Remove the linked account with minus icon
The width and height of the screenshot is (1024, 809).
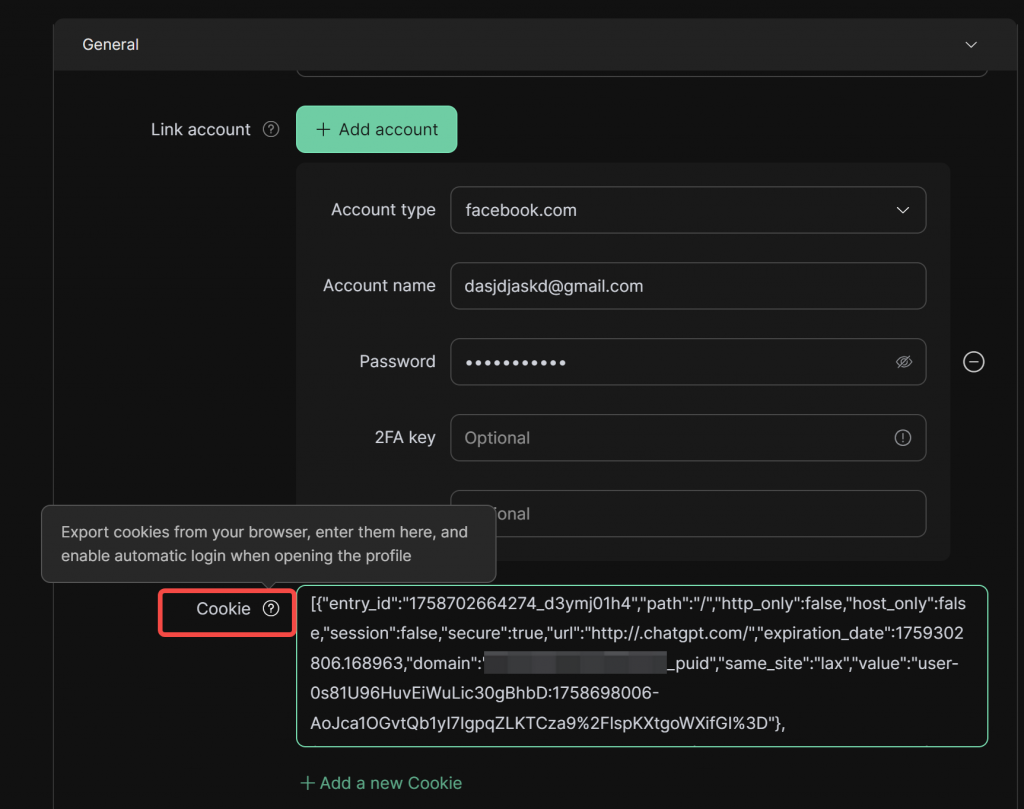[973, 362]
